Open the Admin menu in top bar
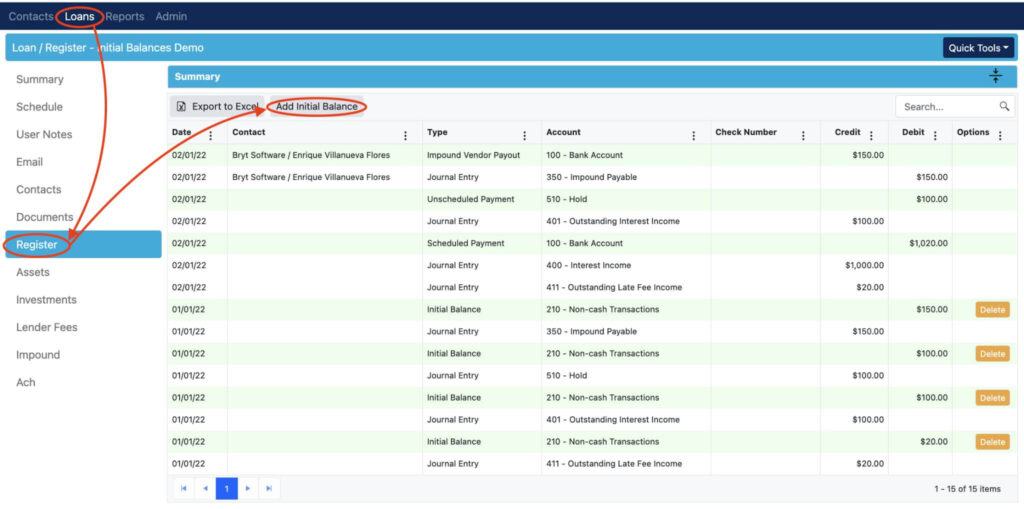 coord(171,16)
